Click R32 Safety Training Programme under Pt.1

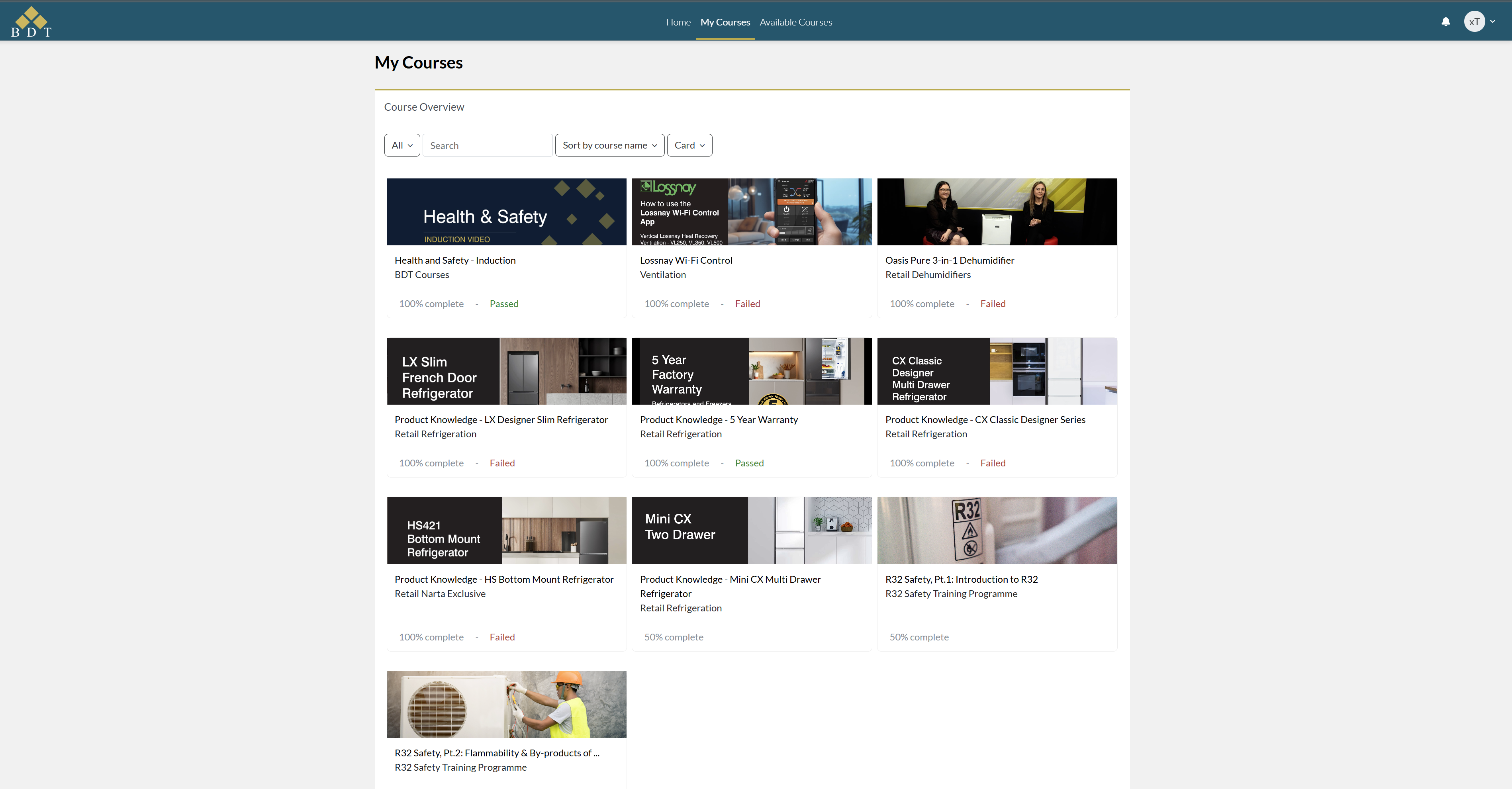951,594
